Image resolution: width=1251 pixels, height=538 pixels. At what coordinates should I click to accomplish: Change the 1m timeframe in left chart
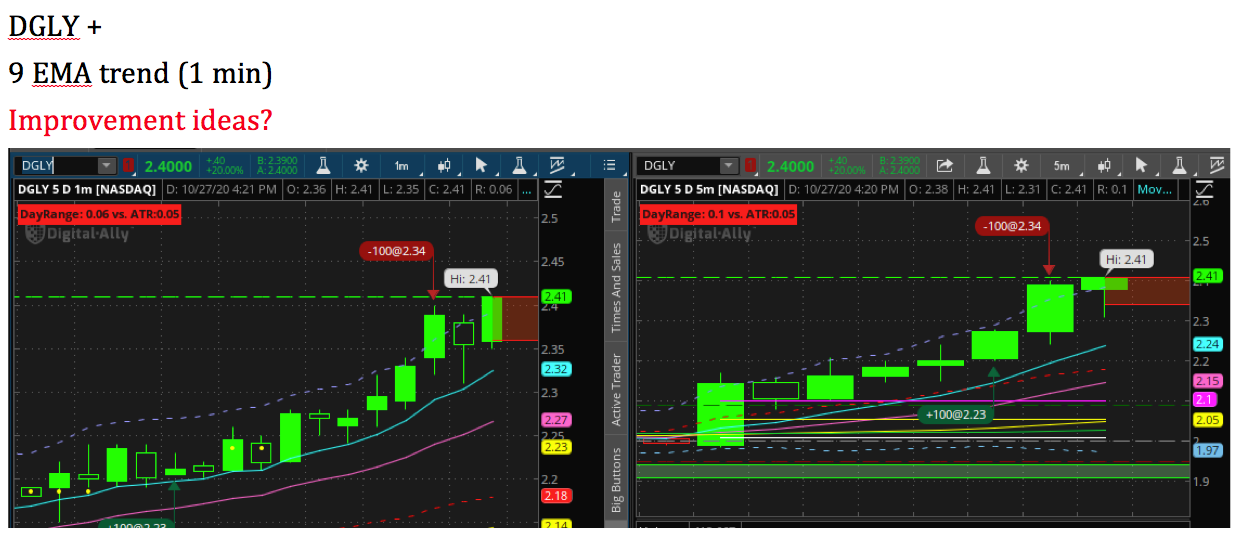tap(401, 166)
